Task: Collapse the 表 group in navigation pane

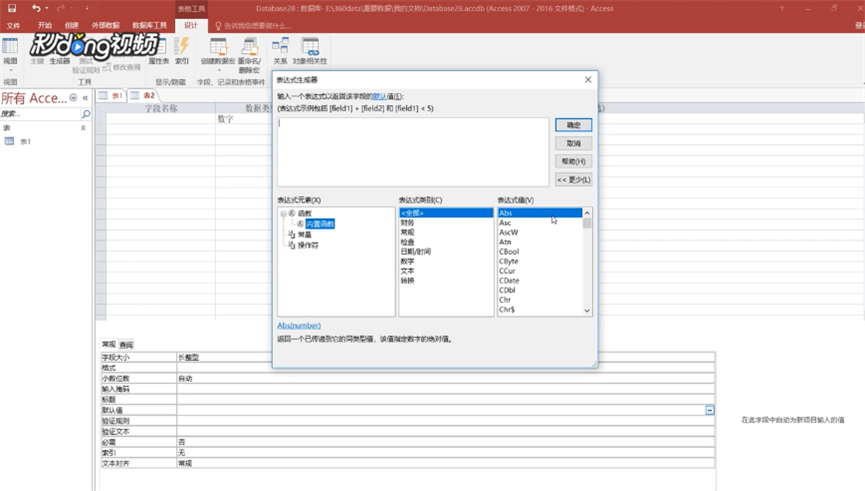Action: (x=83, y=127)
